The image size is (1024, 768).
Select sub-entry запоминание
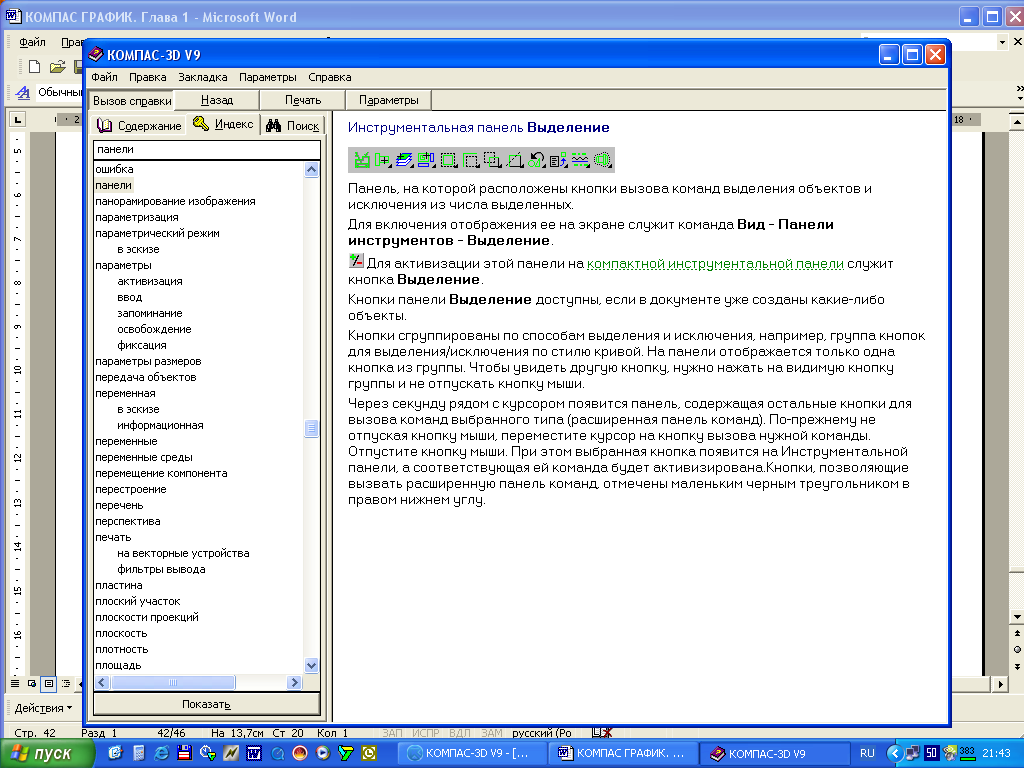pyautogui.click(x=150, y=313)
